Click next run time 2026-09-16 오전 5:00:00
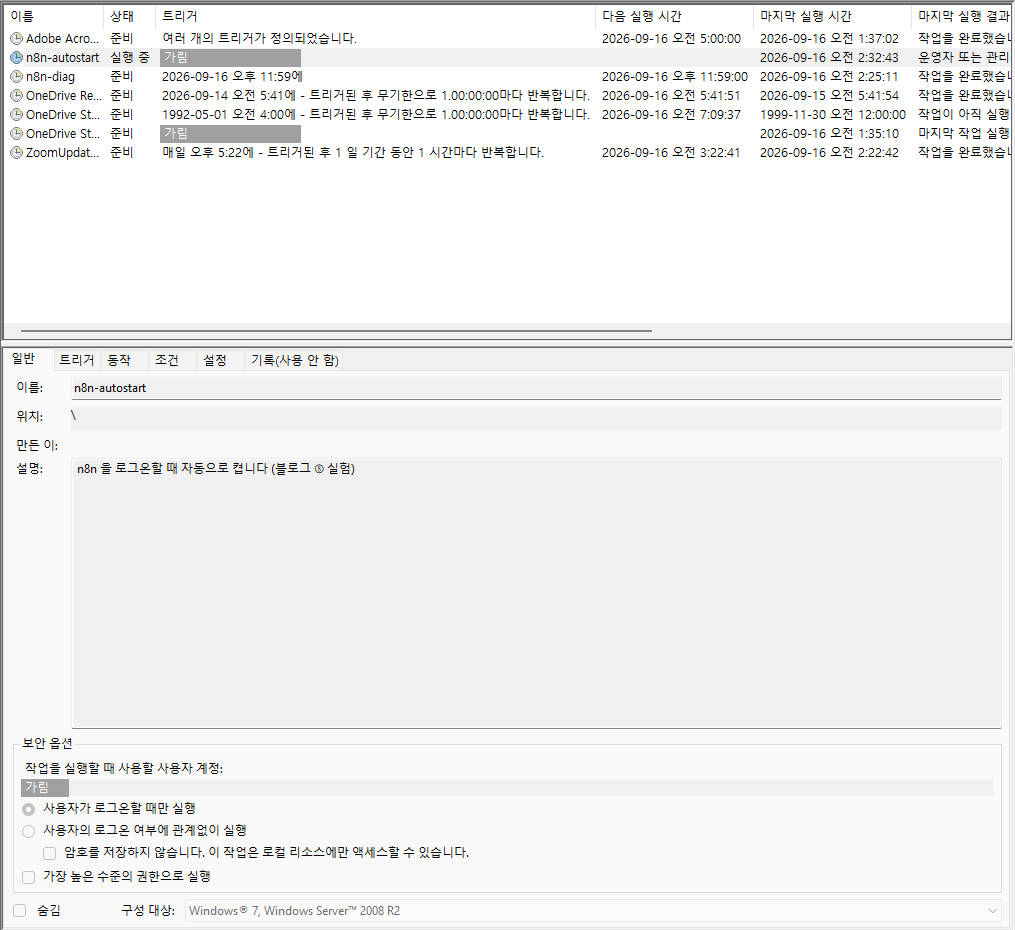Viewport: 1015px width, 930px height. 671,39
